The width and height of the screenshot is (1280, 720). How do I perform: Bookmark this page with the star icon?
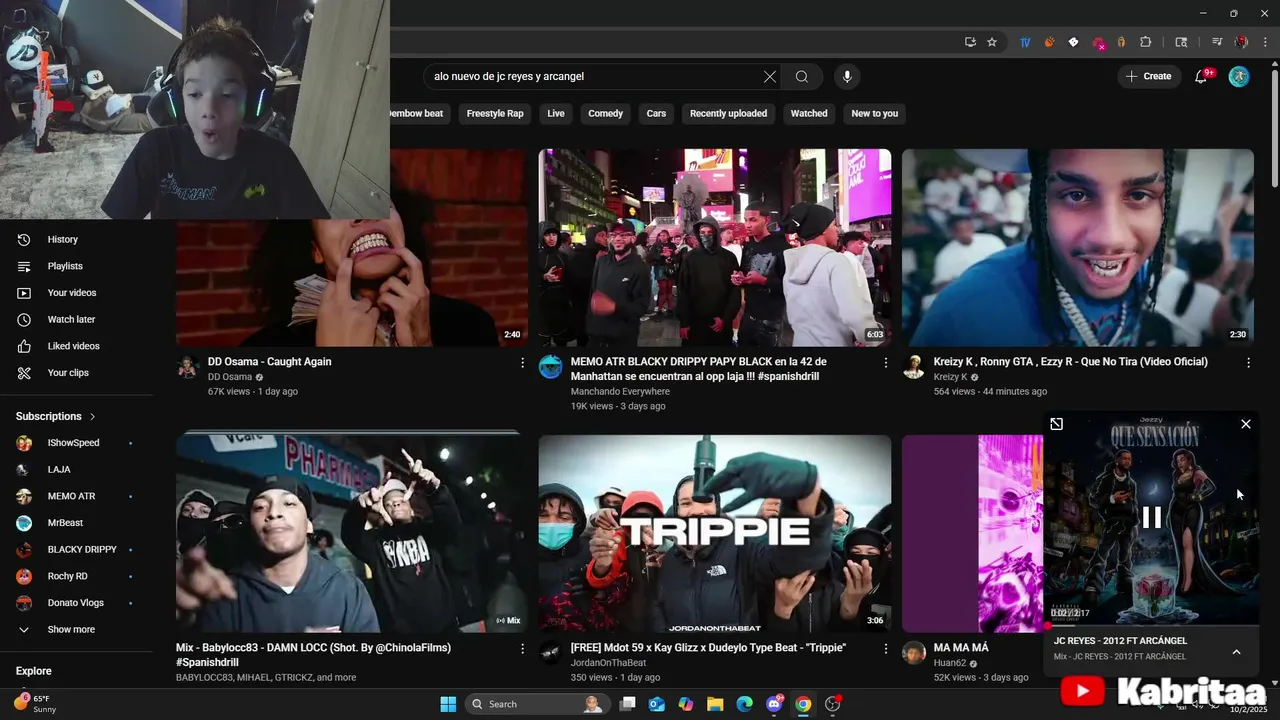tap(992, 42)
